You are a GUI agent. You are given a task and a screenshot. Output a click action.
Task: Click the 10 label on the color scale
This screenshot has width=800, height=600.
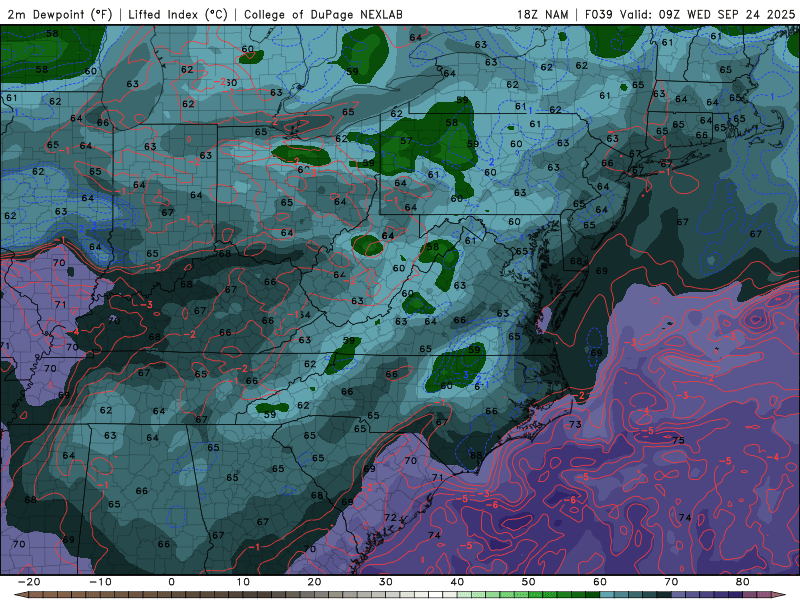click(243, 582)
